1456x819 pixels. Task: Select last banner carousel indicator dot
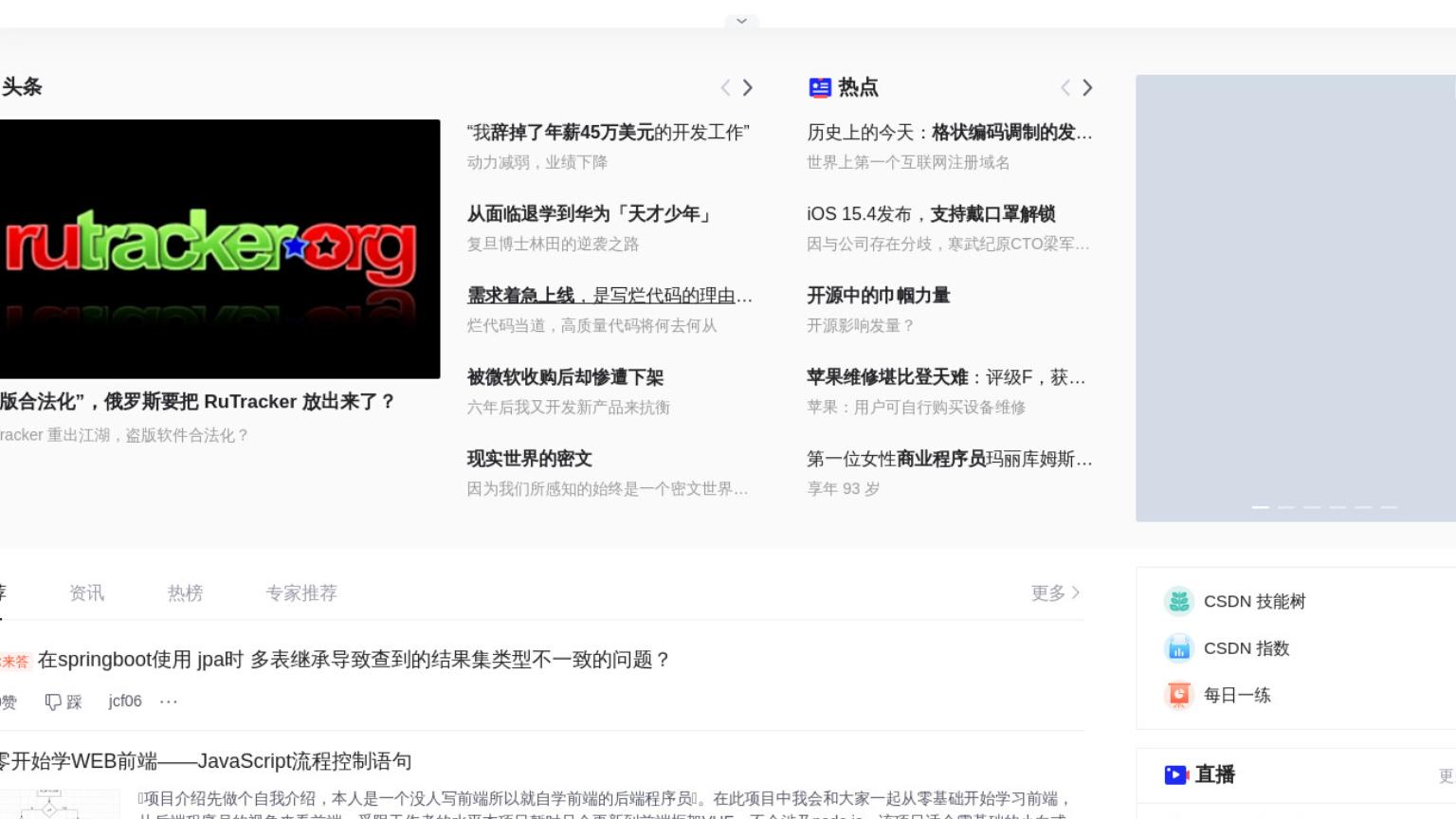coord(1389,507)
